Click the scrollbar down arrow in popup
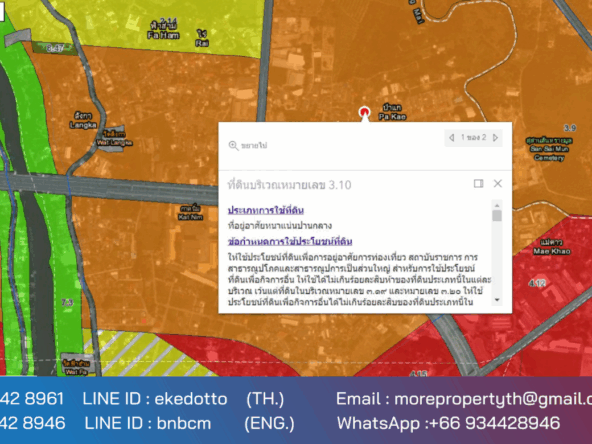 [497, 300]
